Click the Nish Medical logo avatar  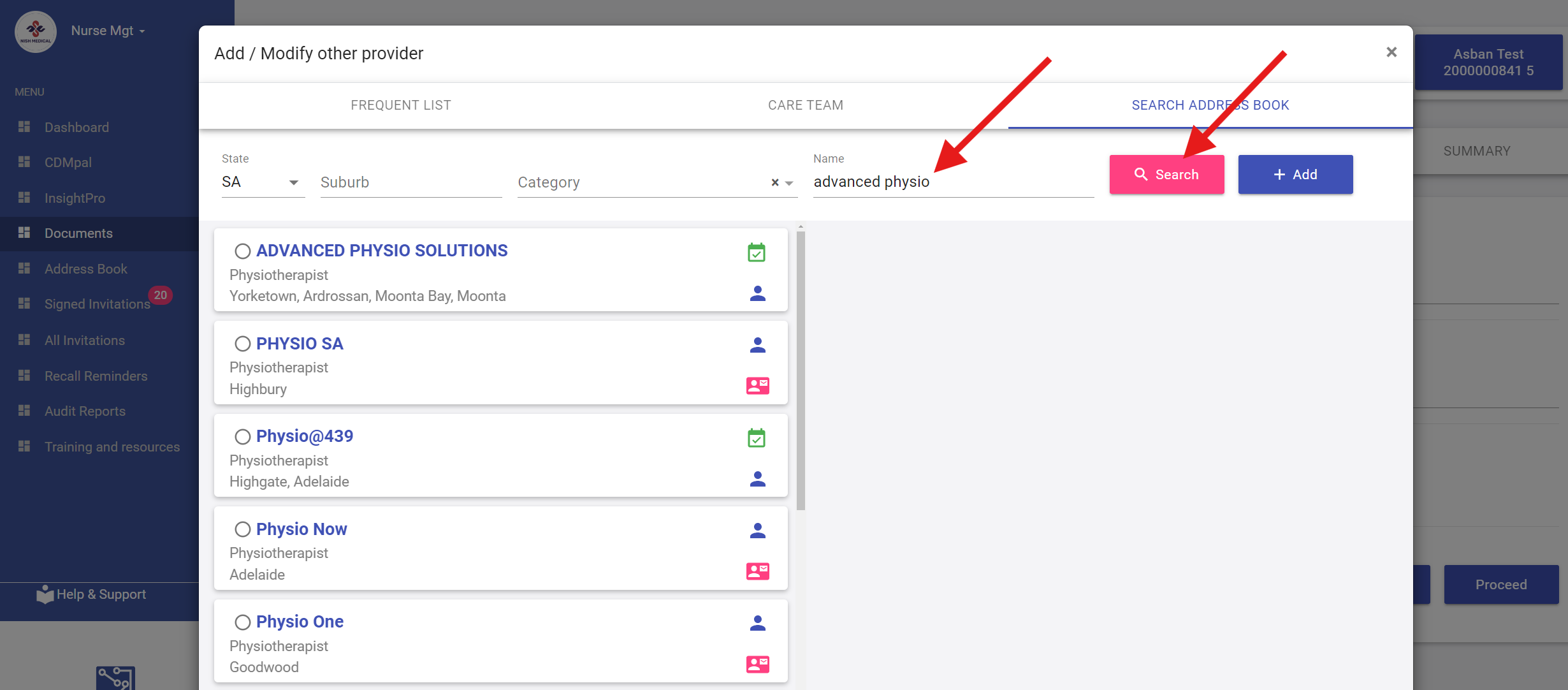[x=36, y=31]
